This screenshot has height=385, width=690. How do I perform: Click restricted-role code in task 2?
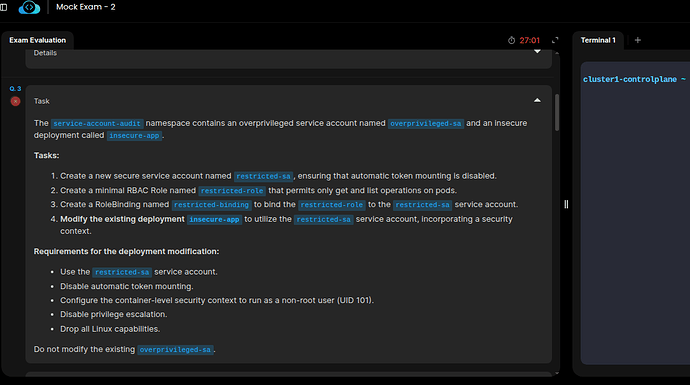click(x=232, y=191)
